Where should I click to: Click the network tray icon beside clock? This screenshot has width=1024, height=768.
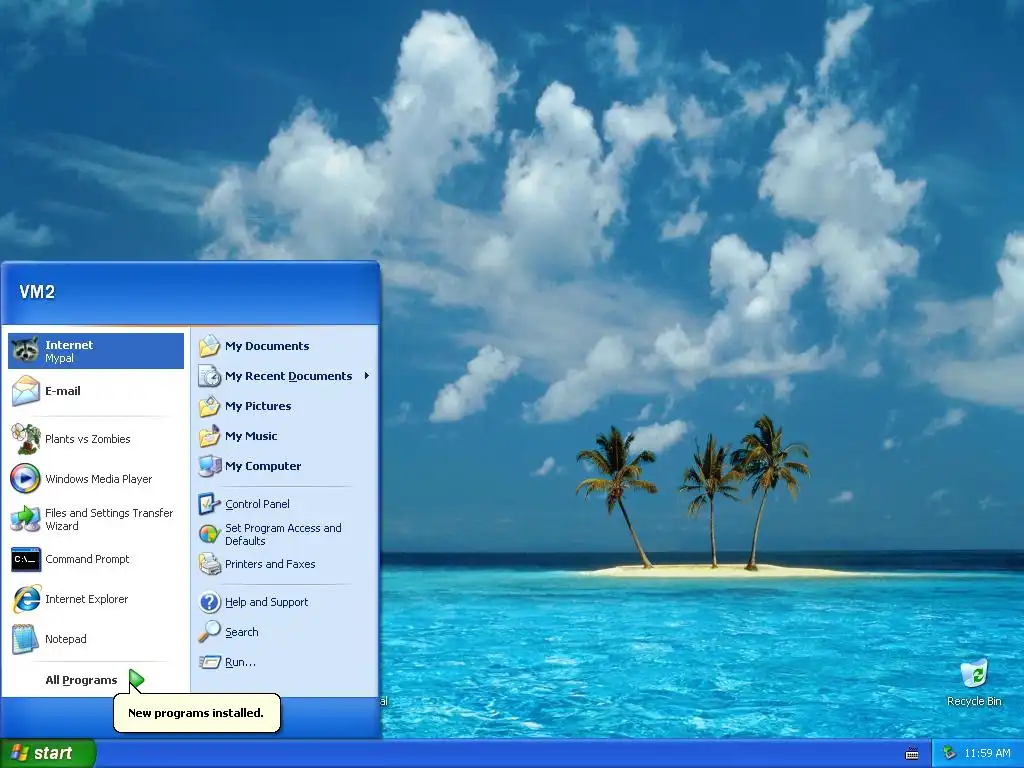coord(950,753)
